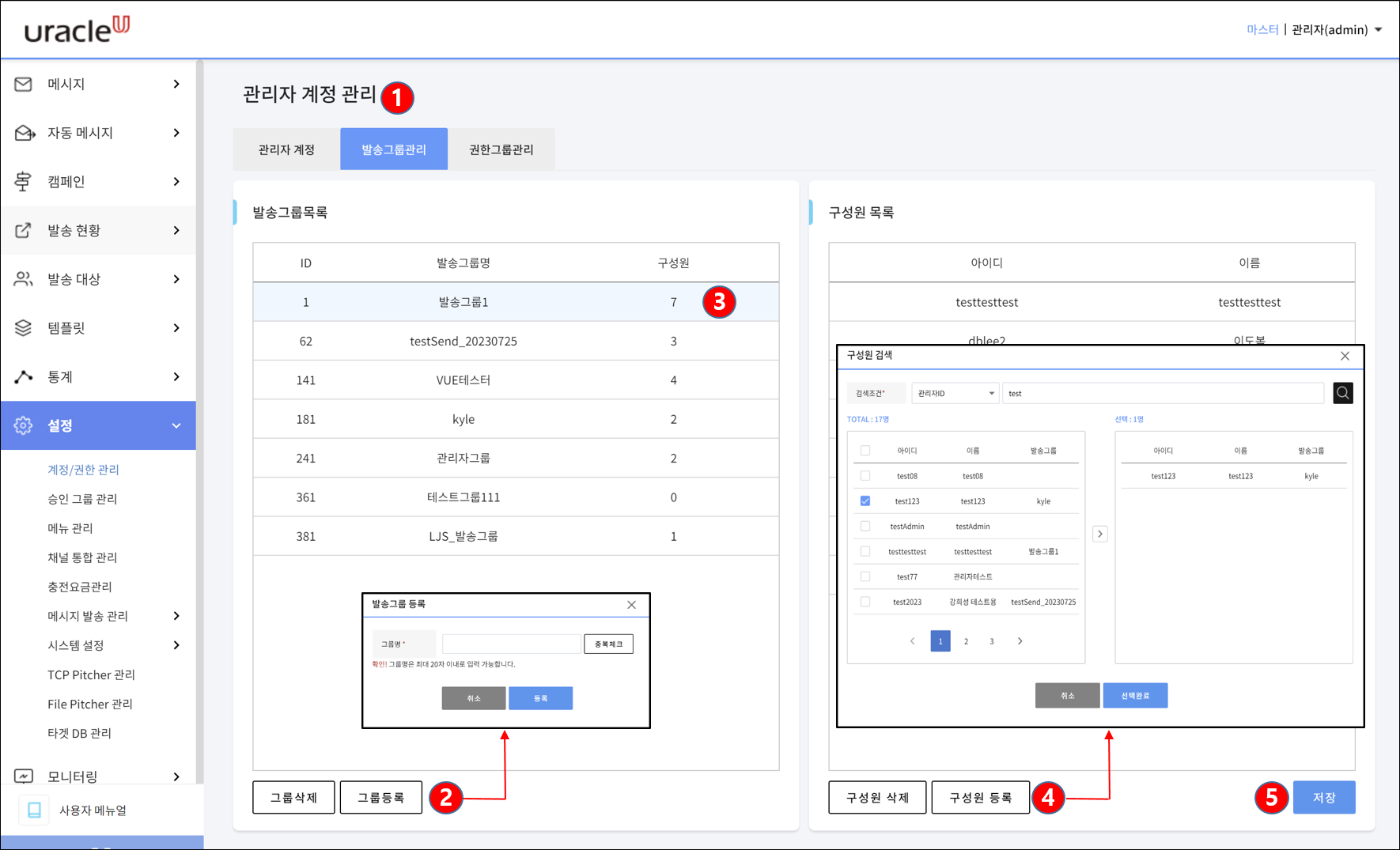Click the search magnifier in 구성원 검색
Image resolution: width=1400 pixels, height=850 pixels.
(x=1343, y=393)
